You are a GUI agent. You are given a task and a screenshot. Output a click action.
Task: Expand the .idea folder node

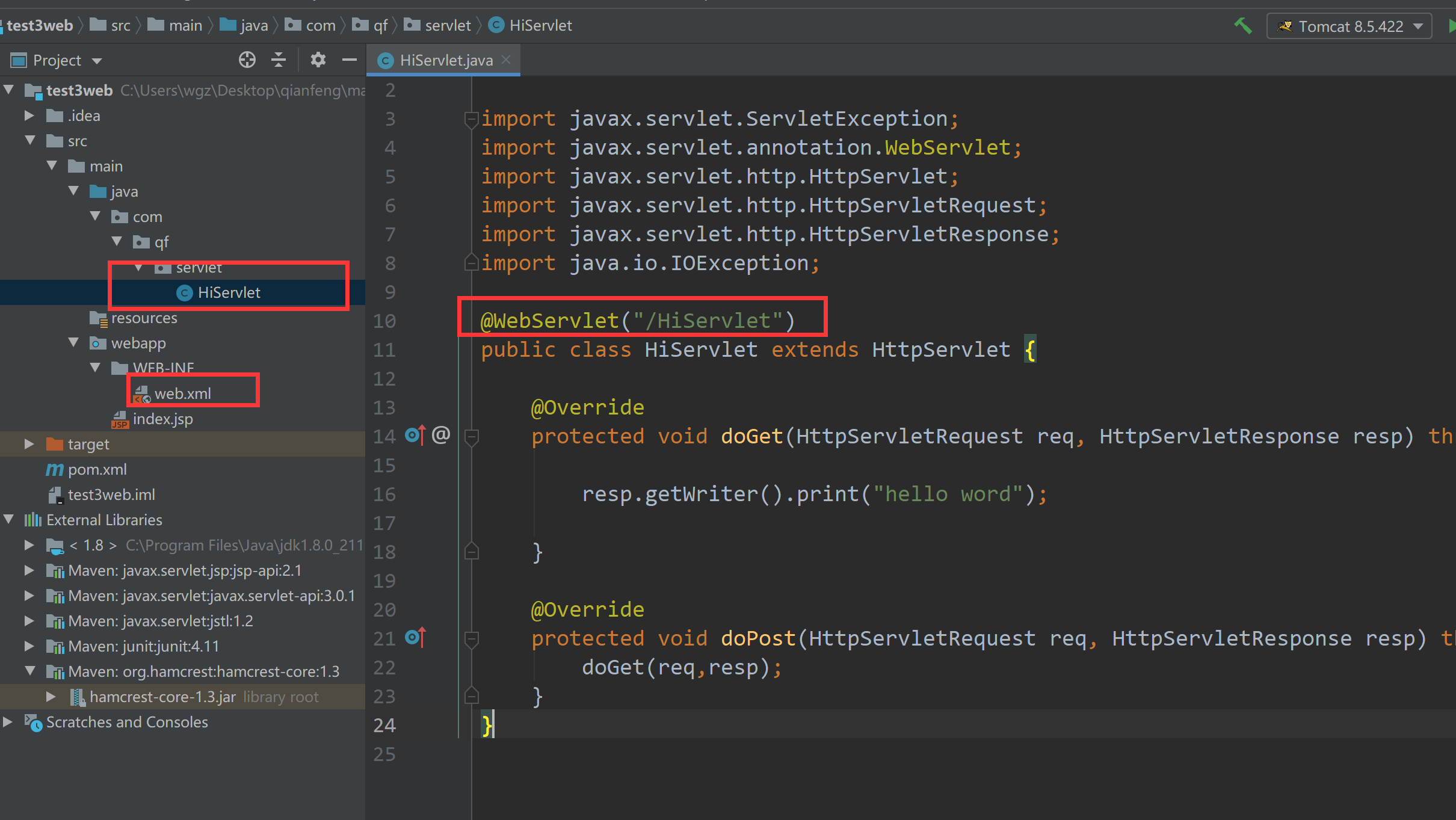[x=29, y=116]
